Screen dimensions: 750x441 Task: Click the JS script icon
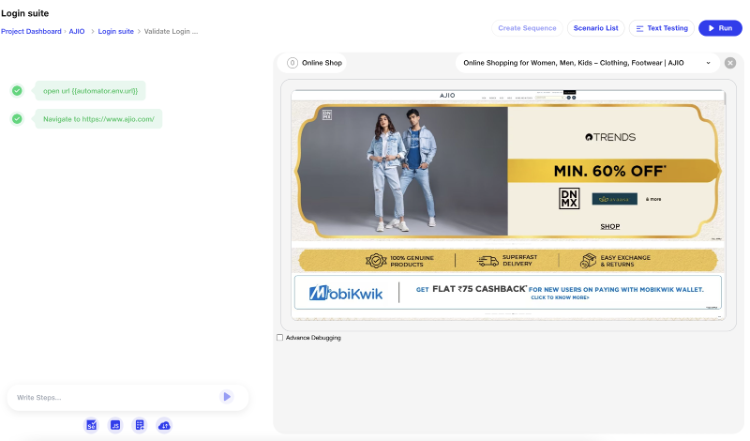[x=115, y=425]
